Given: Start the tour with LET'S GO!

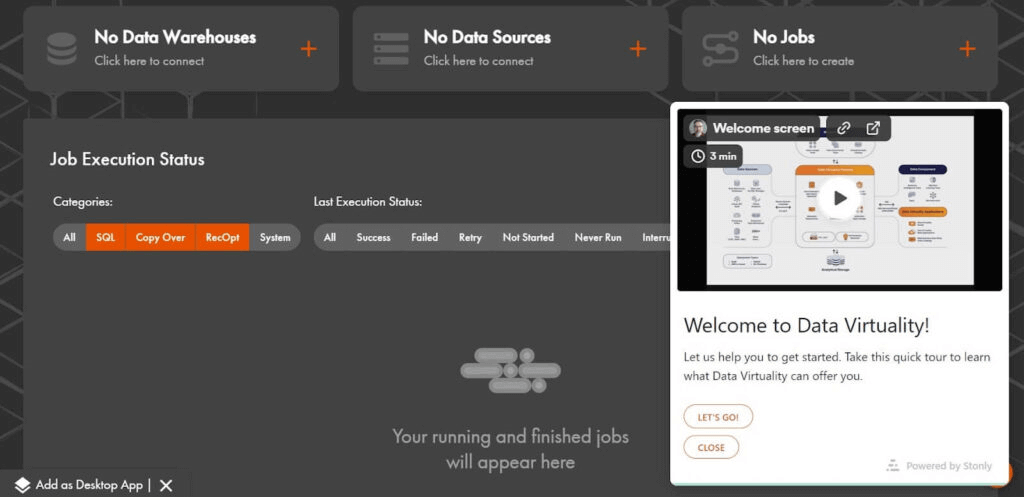Looking at the screenshot, I should [718, 417].
